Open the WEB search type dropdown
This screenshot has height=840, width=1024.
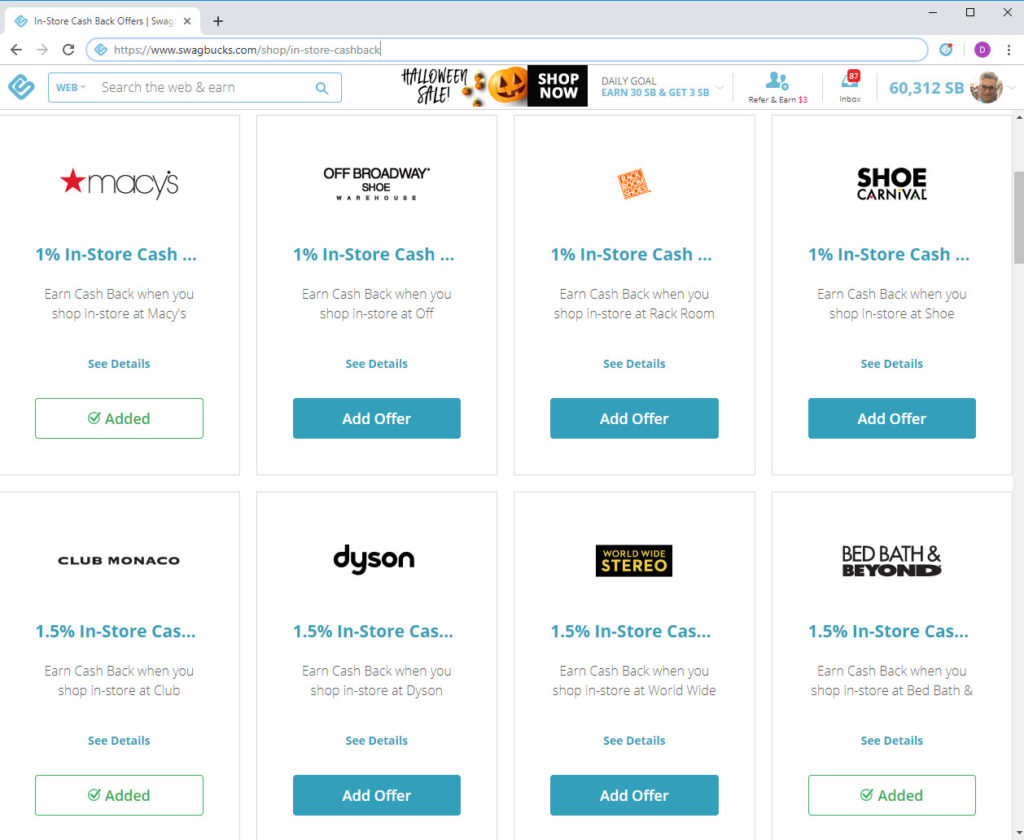[71, 88]
